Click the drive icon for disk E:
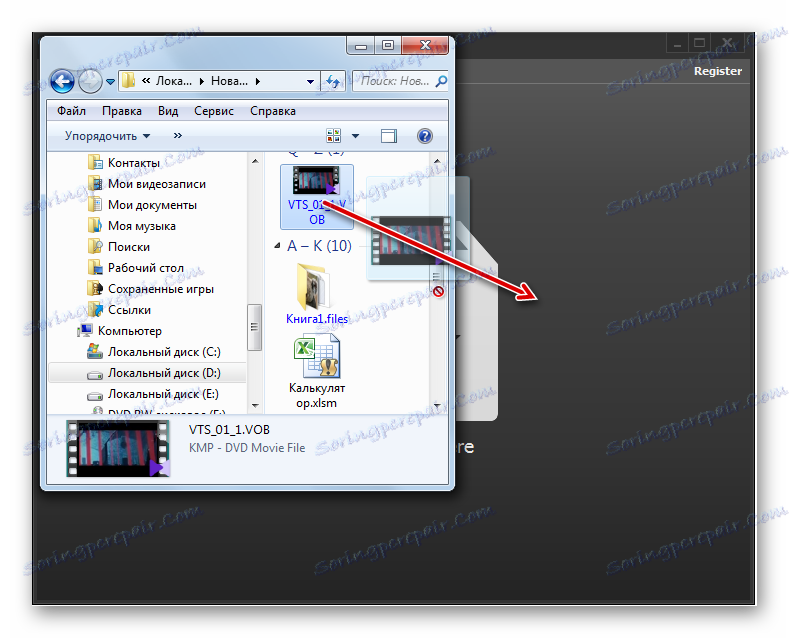The height and width of the screenshot is (638, 789). [x=95, y=395]
